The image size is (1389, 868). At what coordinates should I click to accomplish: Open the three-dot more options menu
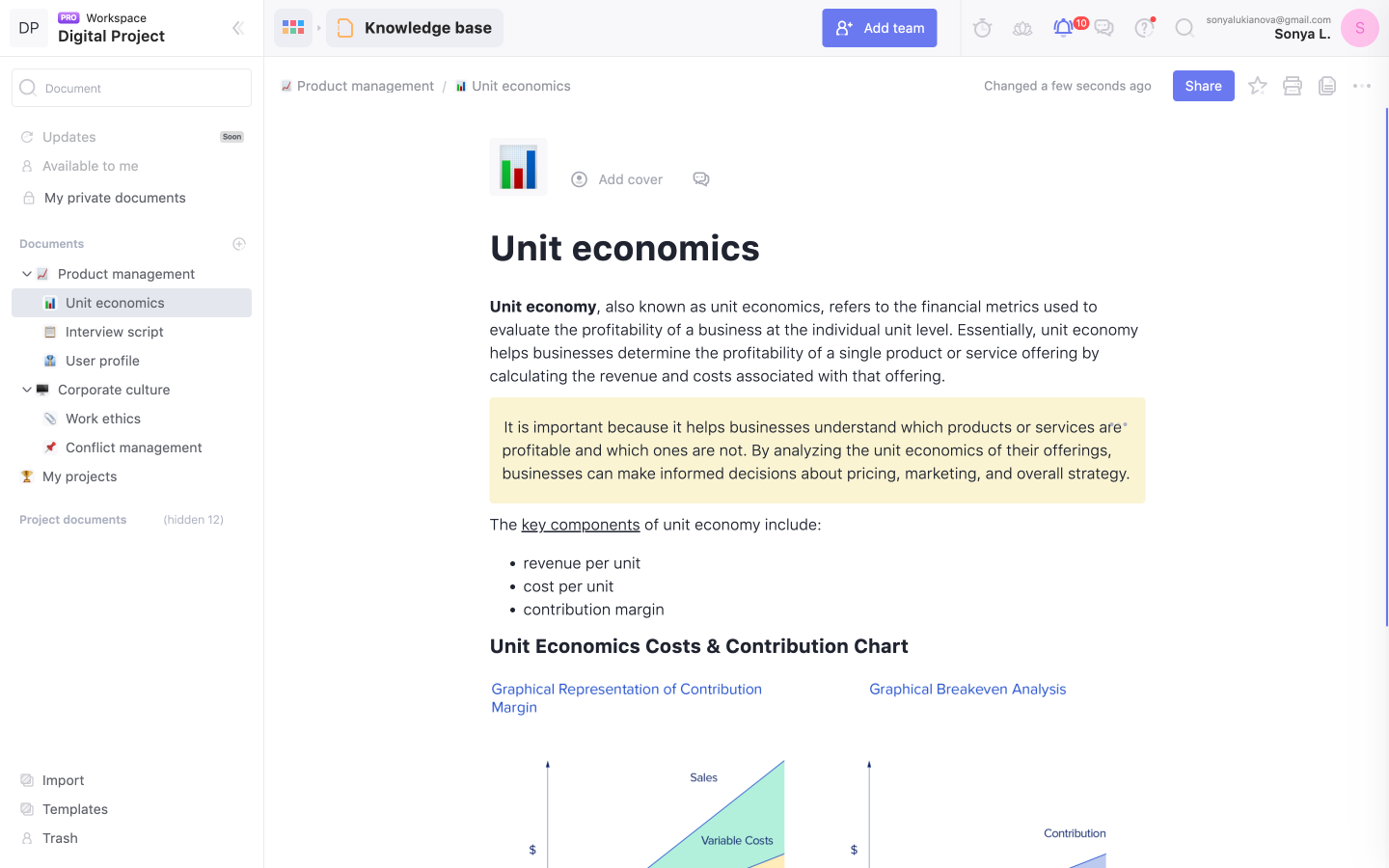point(1362,86)
